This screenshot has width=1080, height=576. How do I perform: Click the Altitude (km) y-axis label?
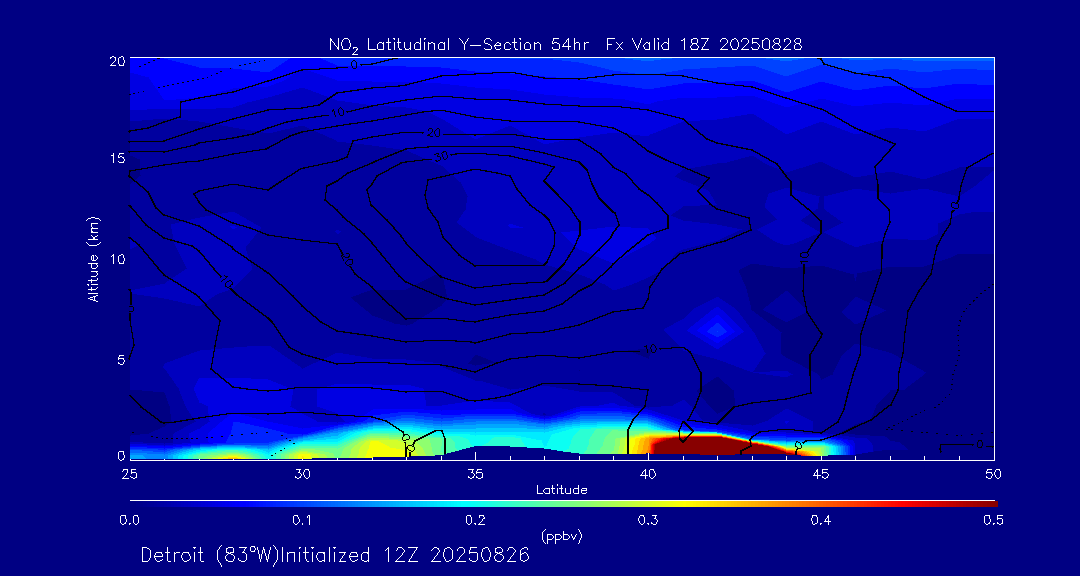tap(93, 258)
